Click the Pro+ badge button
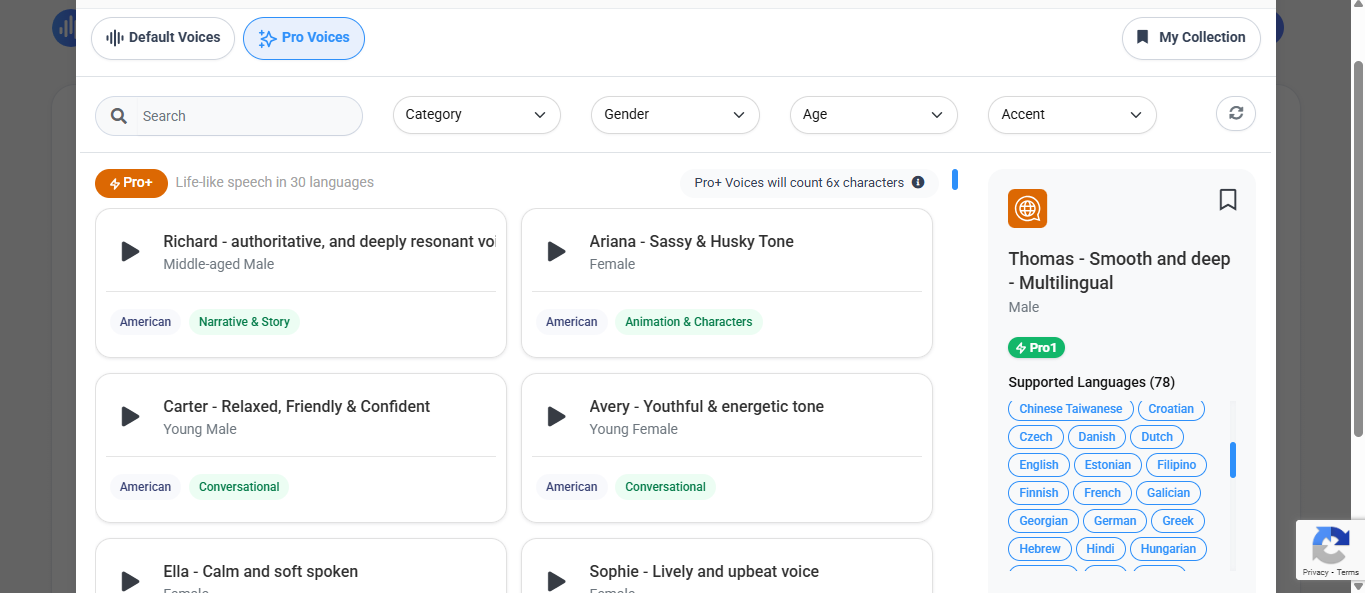 [131, 183]
